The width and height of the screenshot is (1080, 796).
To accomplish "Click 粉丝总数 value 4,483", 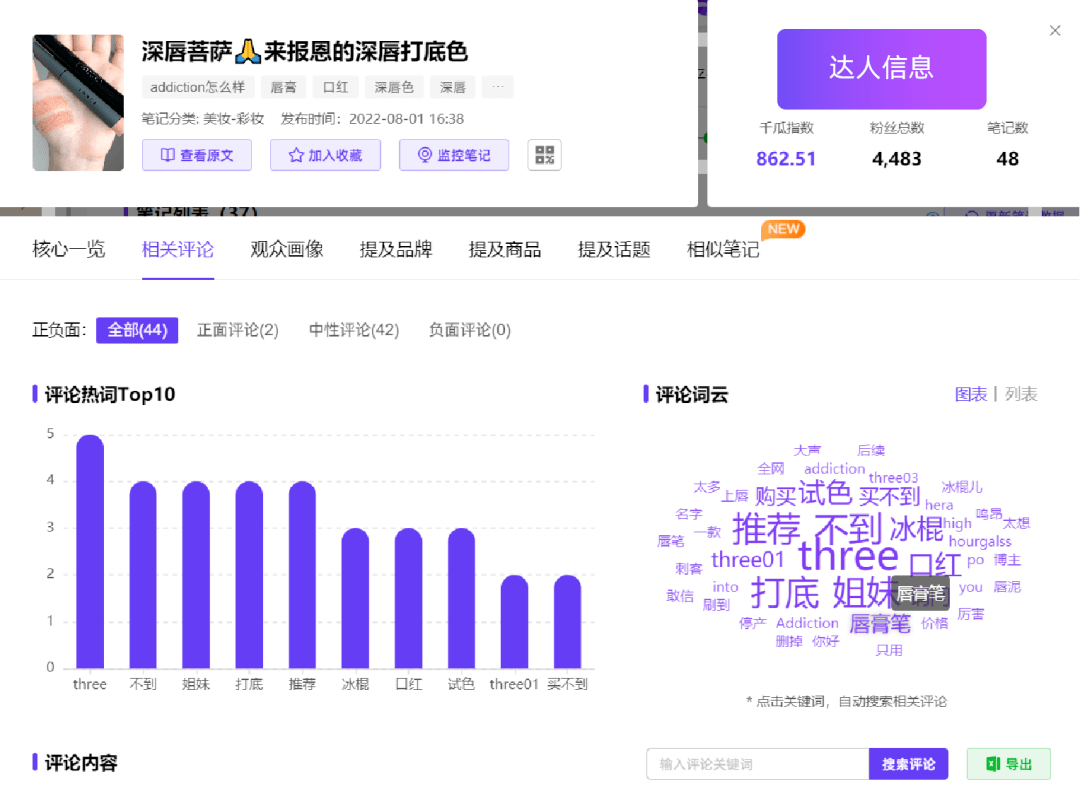I will coord(897,159).
